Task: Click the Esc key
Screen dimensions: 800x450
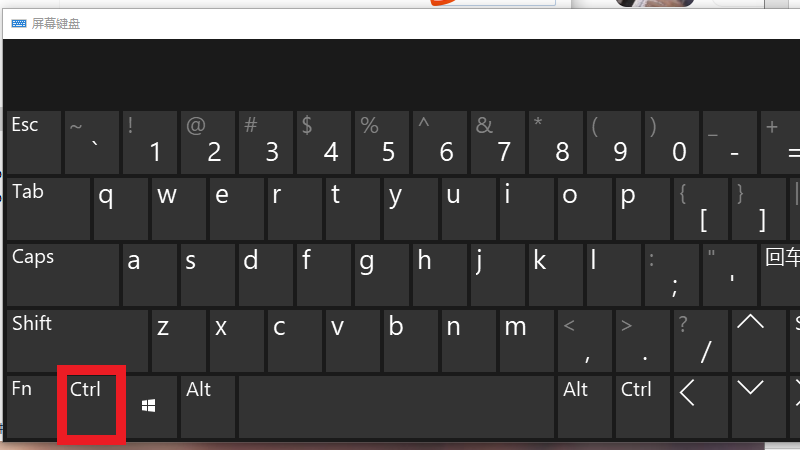Action: click(34, 142)
